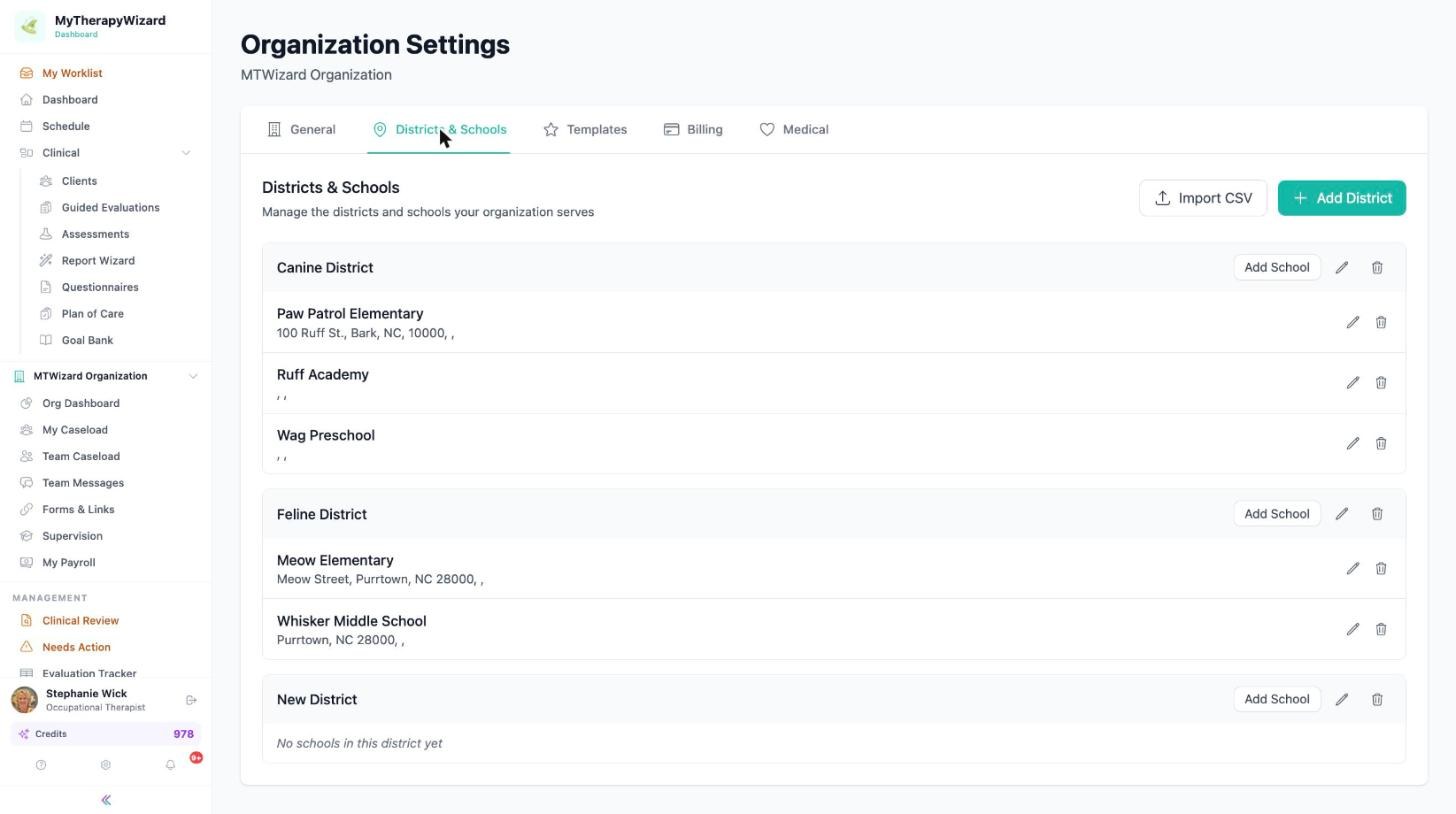The image size is (1456, 814).
Task: Delete Feline District
Action: click(x=1377, y=514)
